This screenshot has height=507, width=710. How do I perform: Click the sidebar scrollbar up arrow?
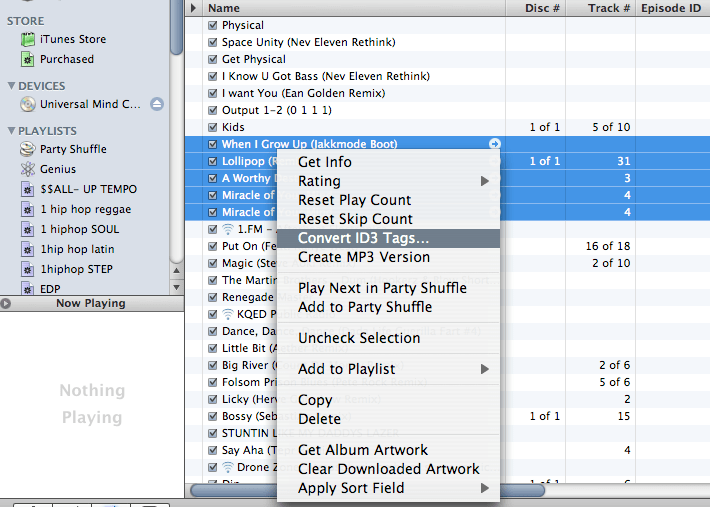(x=177, y=271)
